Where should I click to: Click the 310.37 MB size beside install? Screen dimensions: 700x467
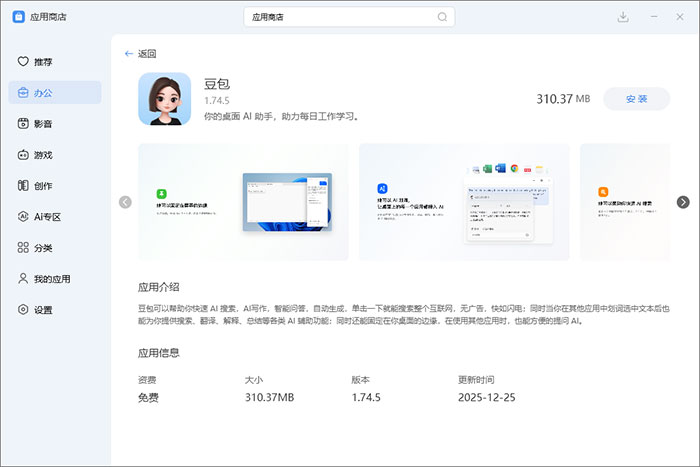563,99
